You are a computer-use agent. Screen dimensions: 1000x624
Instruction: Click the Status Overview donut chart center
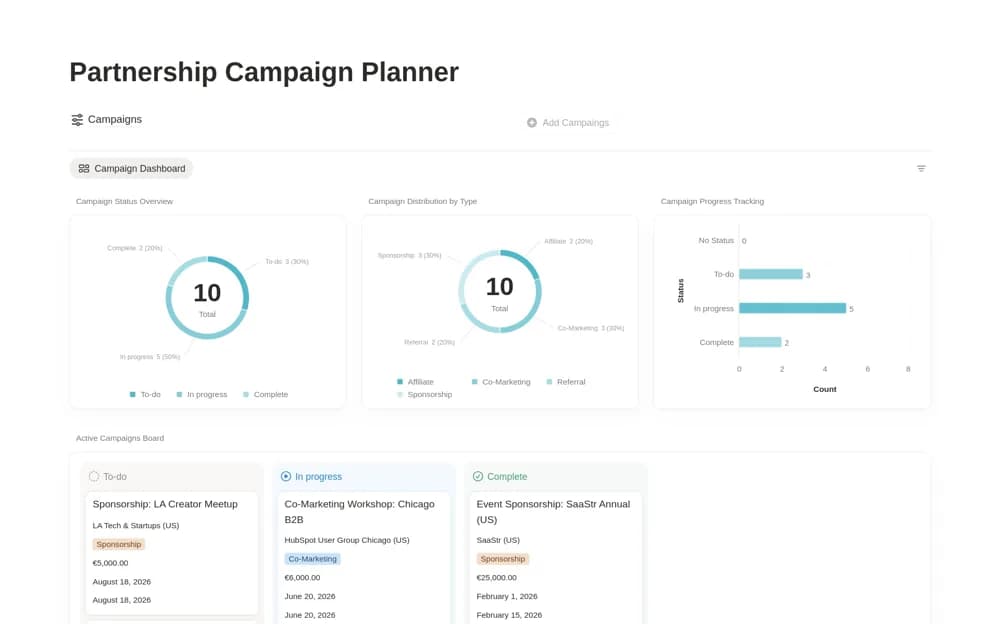pyautogui.click(x=207, y=298)
